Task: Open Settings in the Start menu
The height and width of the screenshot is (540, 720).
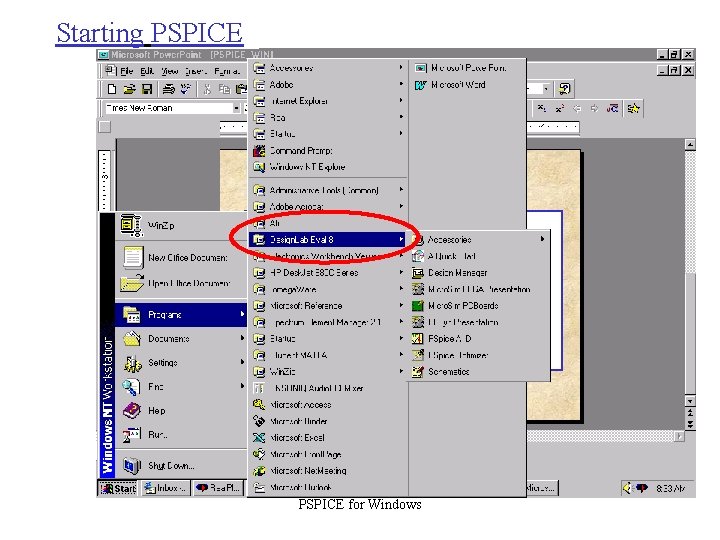Action: (x=181, y=362)
